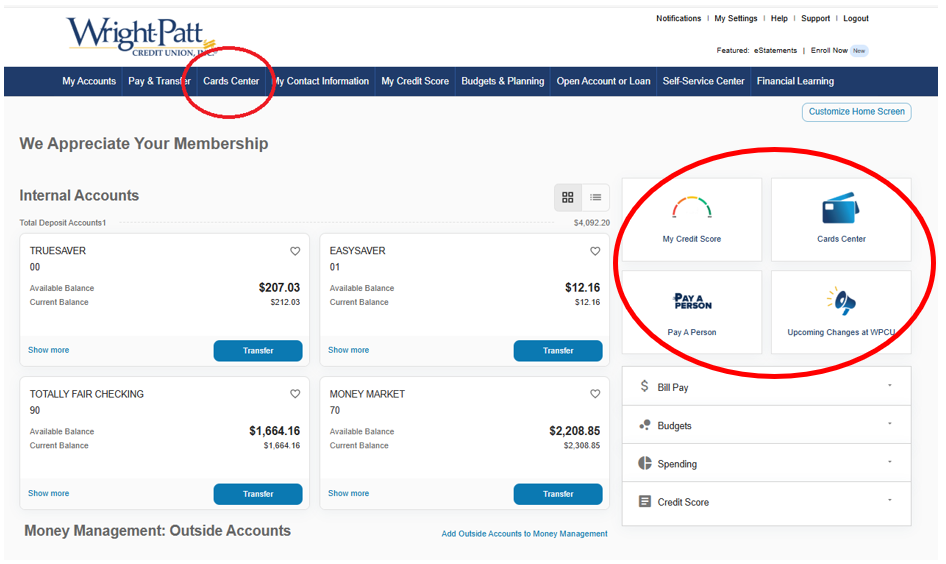The image size is (946, 564).
Task: Open My Contact Information menu
Action: pyautogui.click(x=320, y=81)
